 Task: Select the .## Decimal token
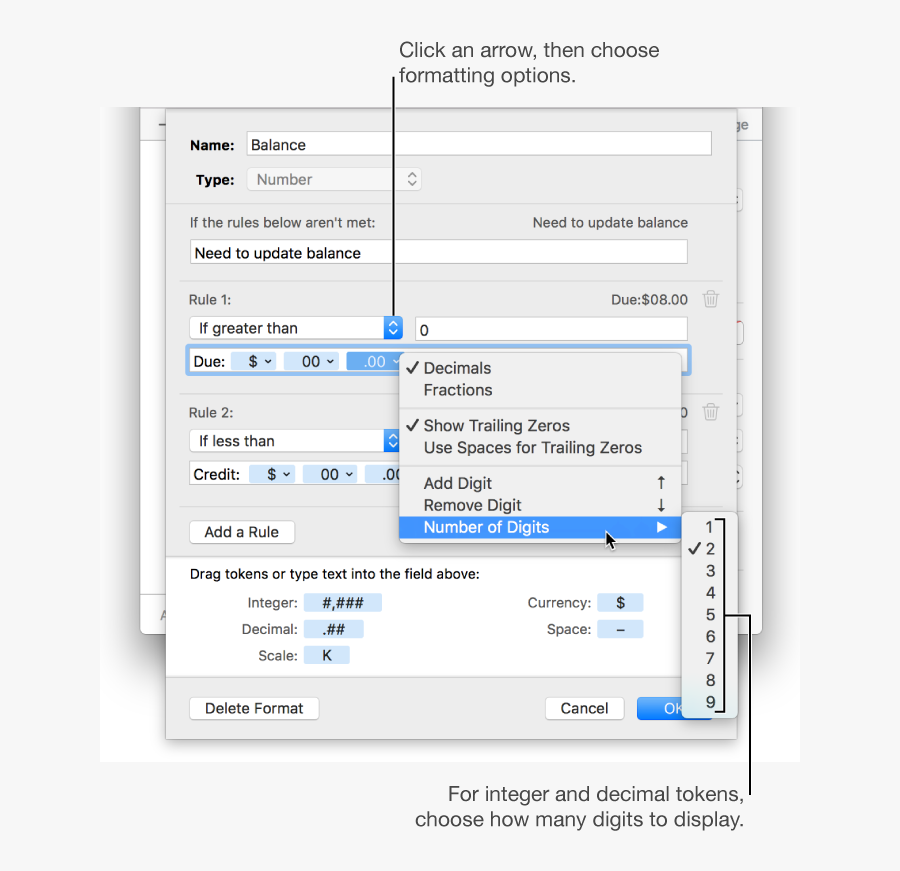click(334, 628)
